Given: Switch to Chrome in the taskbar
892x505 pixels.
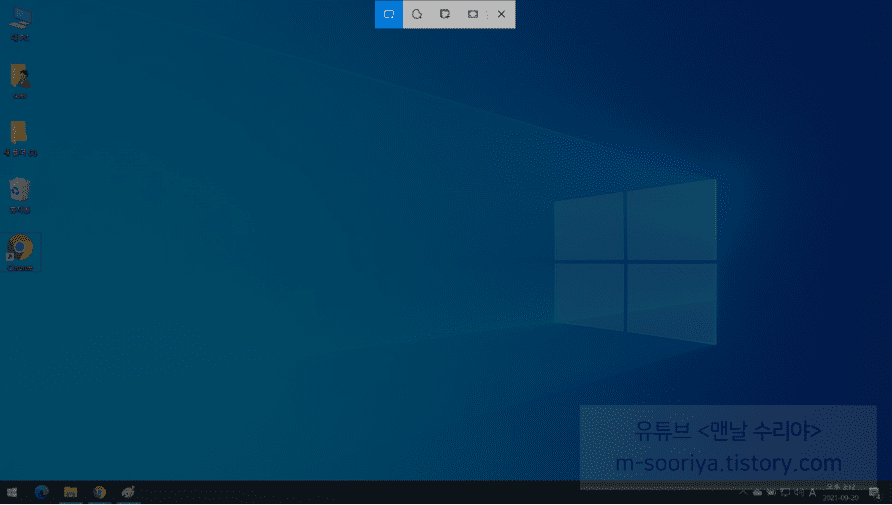Looking at the screenshot, I should coord(100,492).
